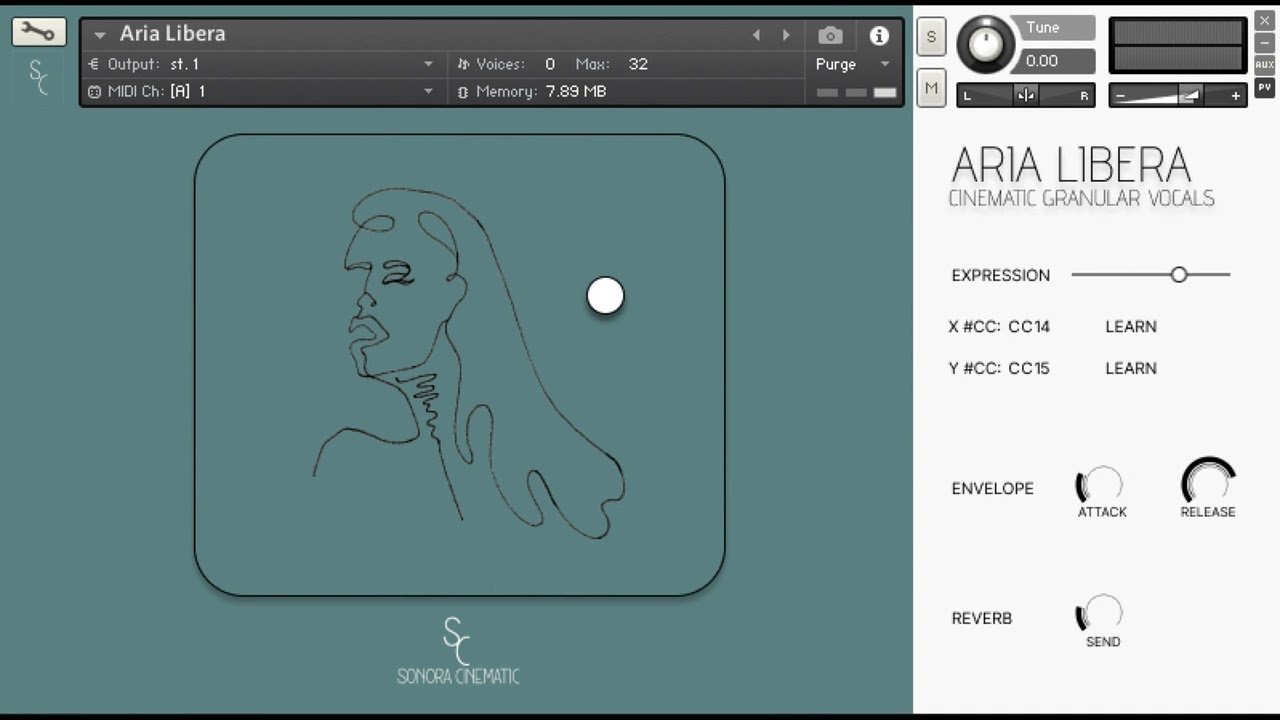Click the voices icon beside Voices label
Image resolution: width=1280 pixels, height=720 pixels.
pos(463,64)
